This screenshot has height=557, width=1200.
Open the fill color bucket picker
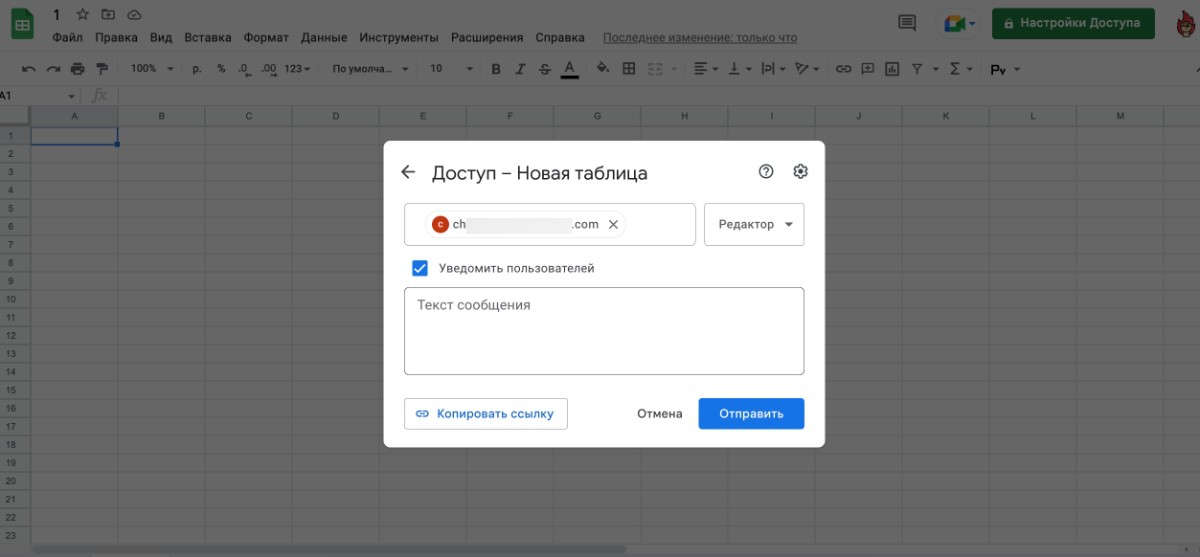pos(602,69)
